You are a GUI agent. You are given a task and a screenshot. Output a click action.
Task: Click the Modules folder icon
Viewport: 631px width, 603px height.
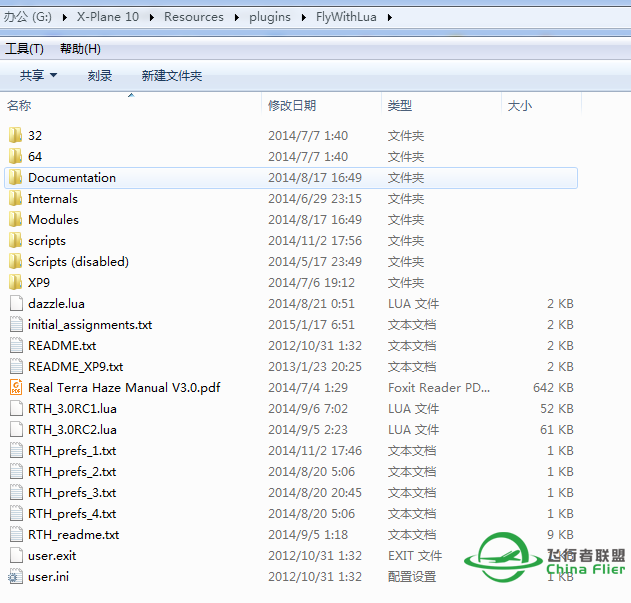(16, 219)
